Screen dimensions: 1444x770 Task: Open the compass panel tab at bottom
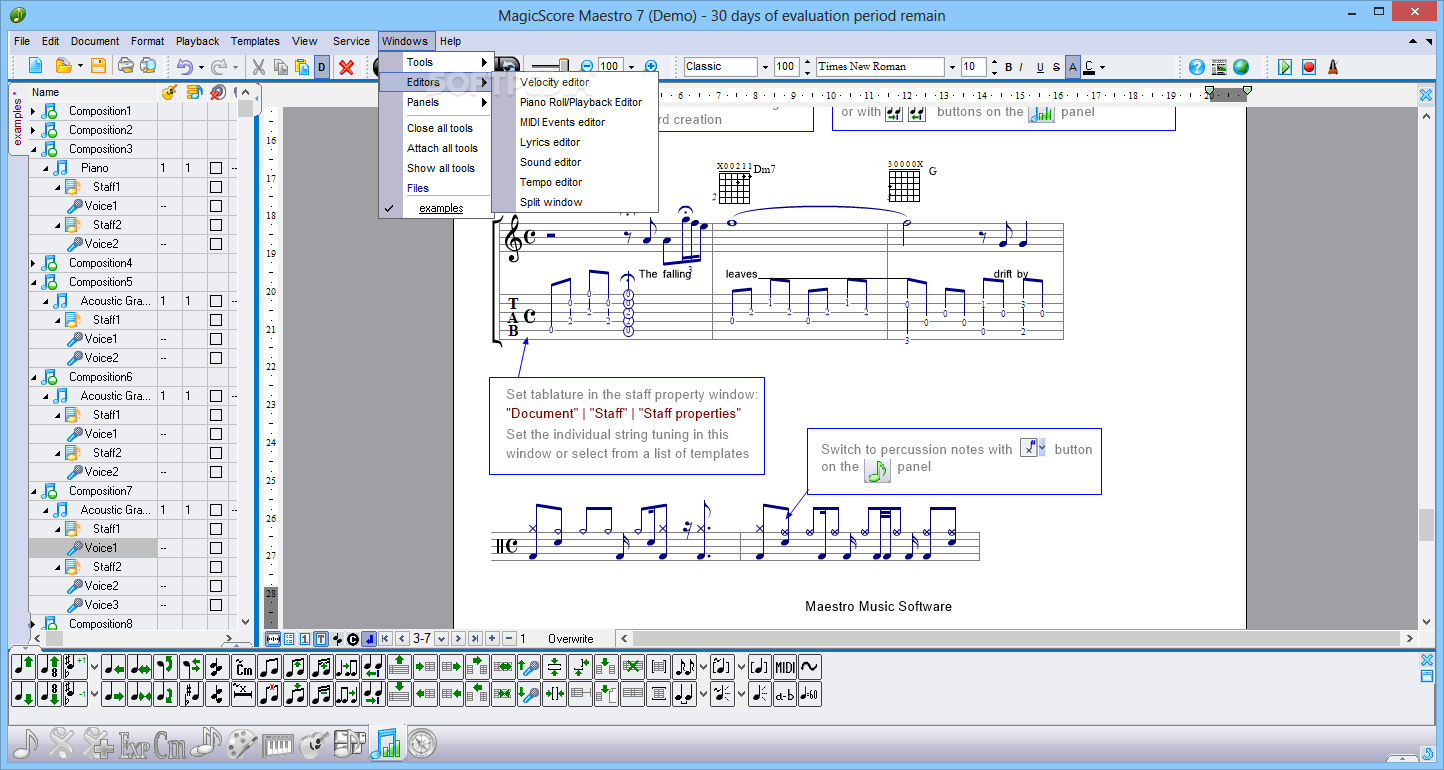(x=422, y=744)
